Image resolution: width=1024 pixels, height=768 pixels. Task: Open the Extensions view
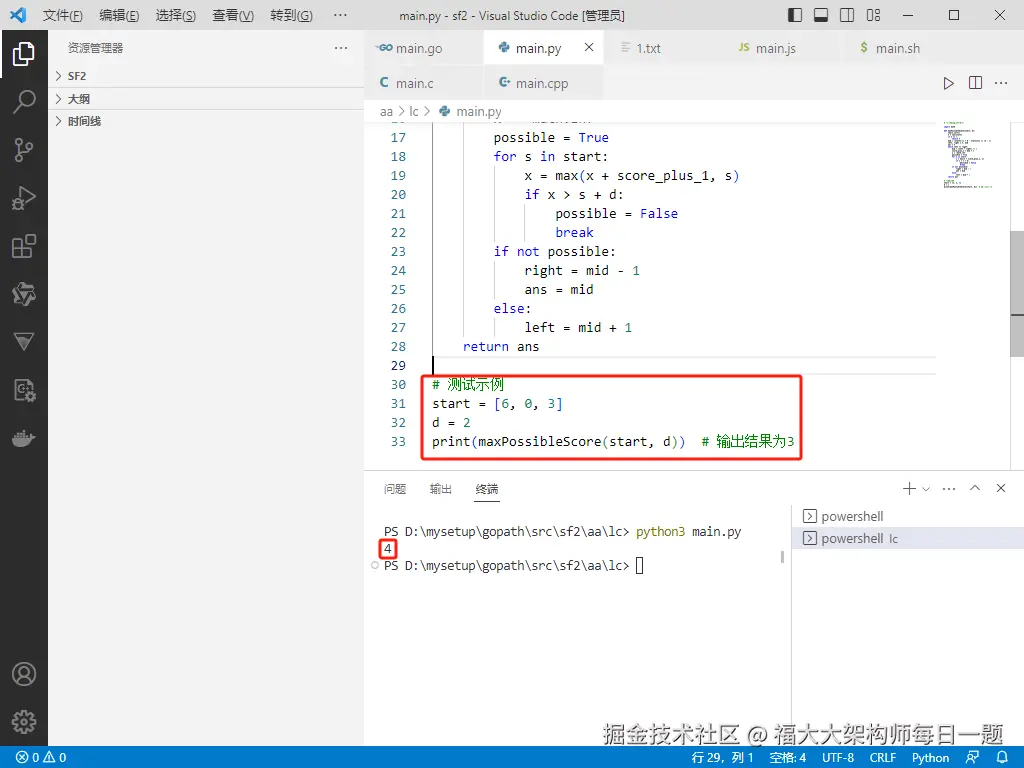tap(24, 246)
